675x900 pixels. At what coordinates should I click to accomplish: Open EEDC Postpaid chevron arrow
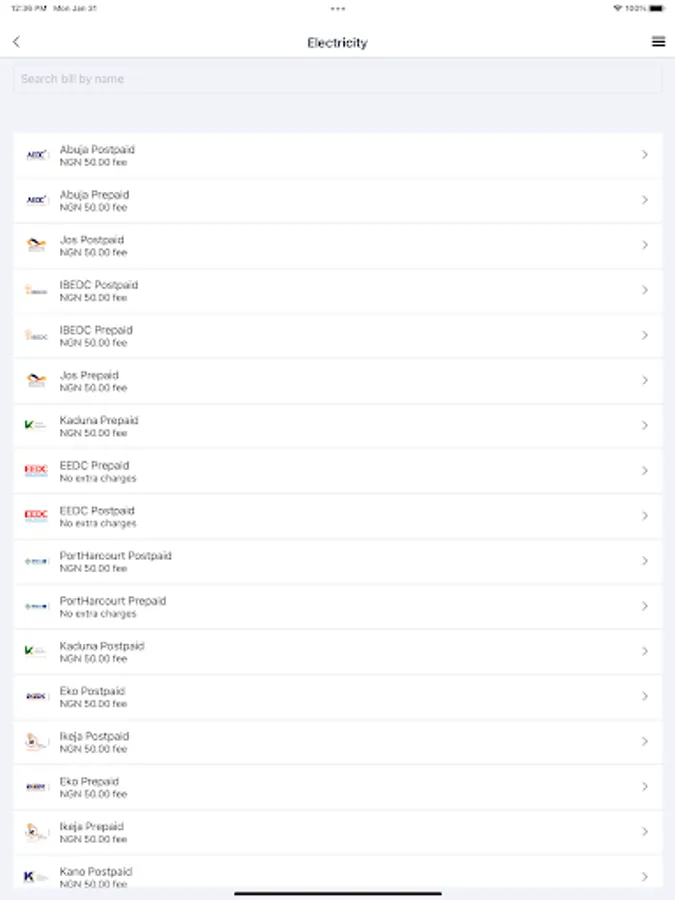coord(645,516)
